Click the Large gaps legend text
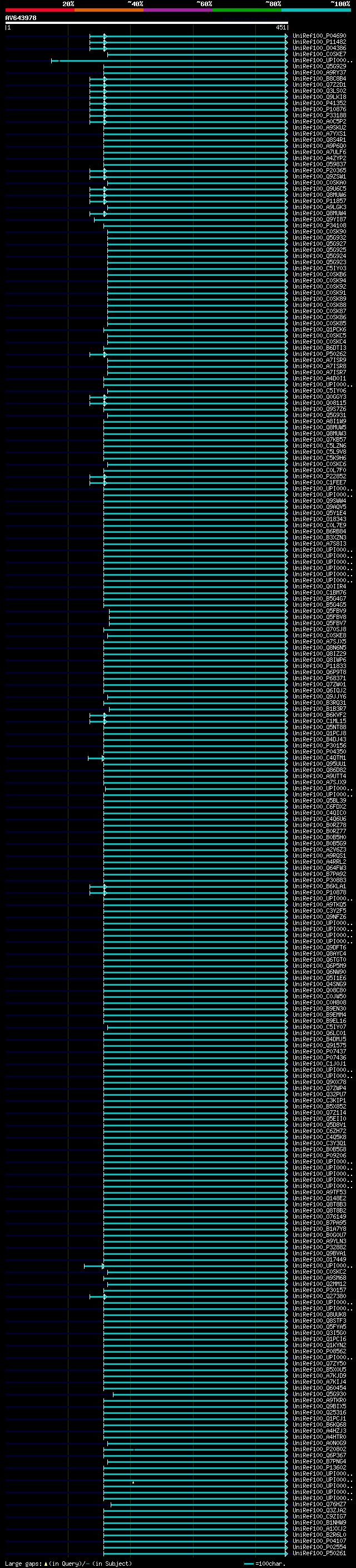Screen dimensions: 356x1568 [68, 1564]
